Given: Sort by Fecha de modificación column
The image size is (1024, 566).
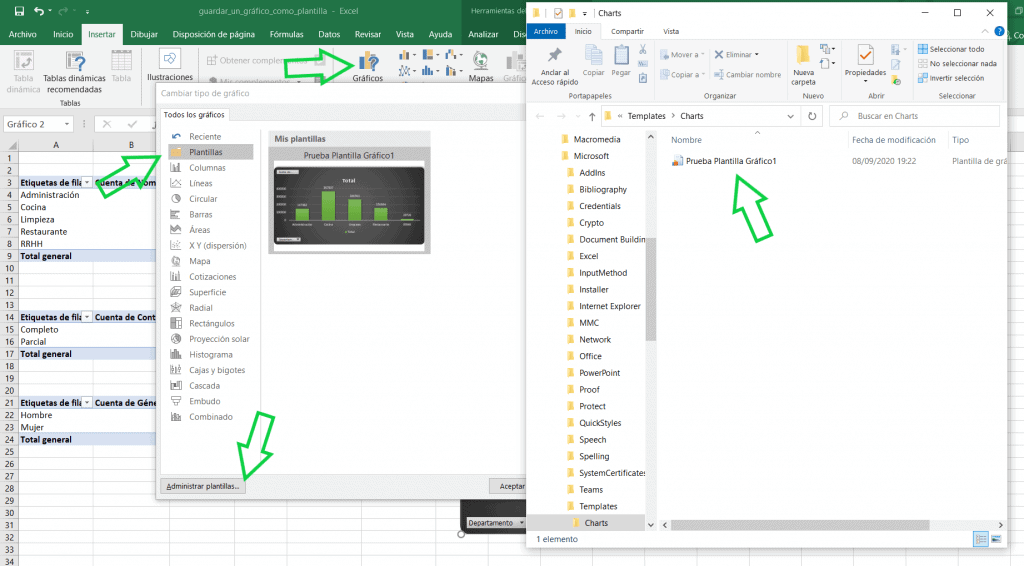Looking at the screenshot, I should [893, 140].
